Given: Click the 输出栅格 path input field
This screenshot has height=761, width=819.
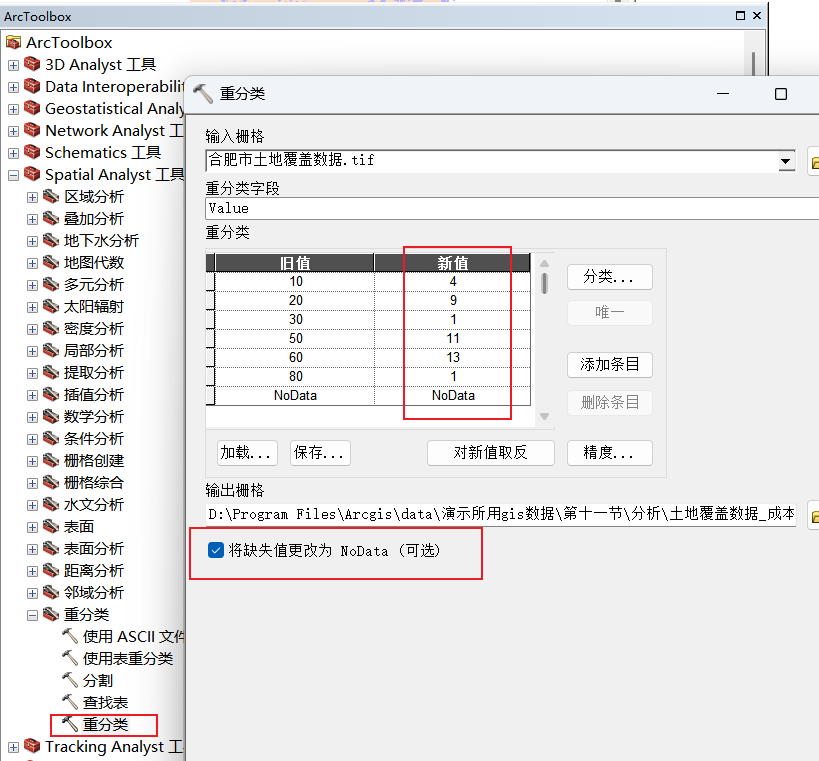Looking at the screenshot, I should point(501,514).
